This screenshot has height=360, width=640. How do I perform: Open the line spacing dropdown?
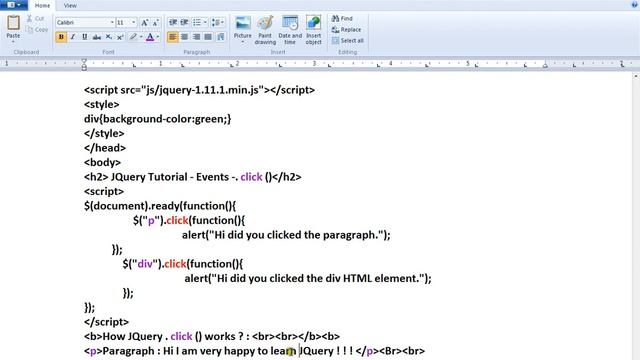click(x=218, y=22)
